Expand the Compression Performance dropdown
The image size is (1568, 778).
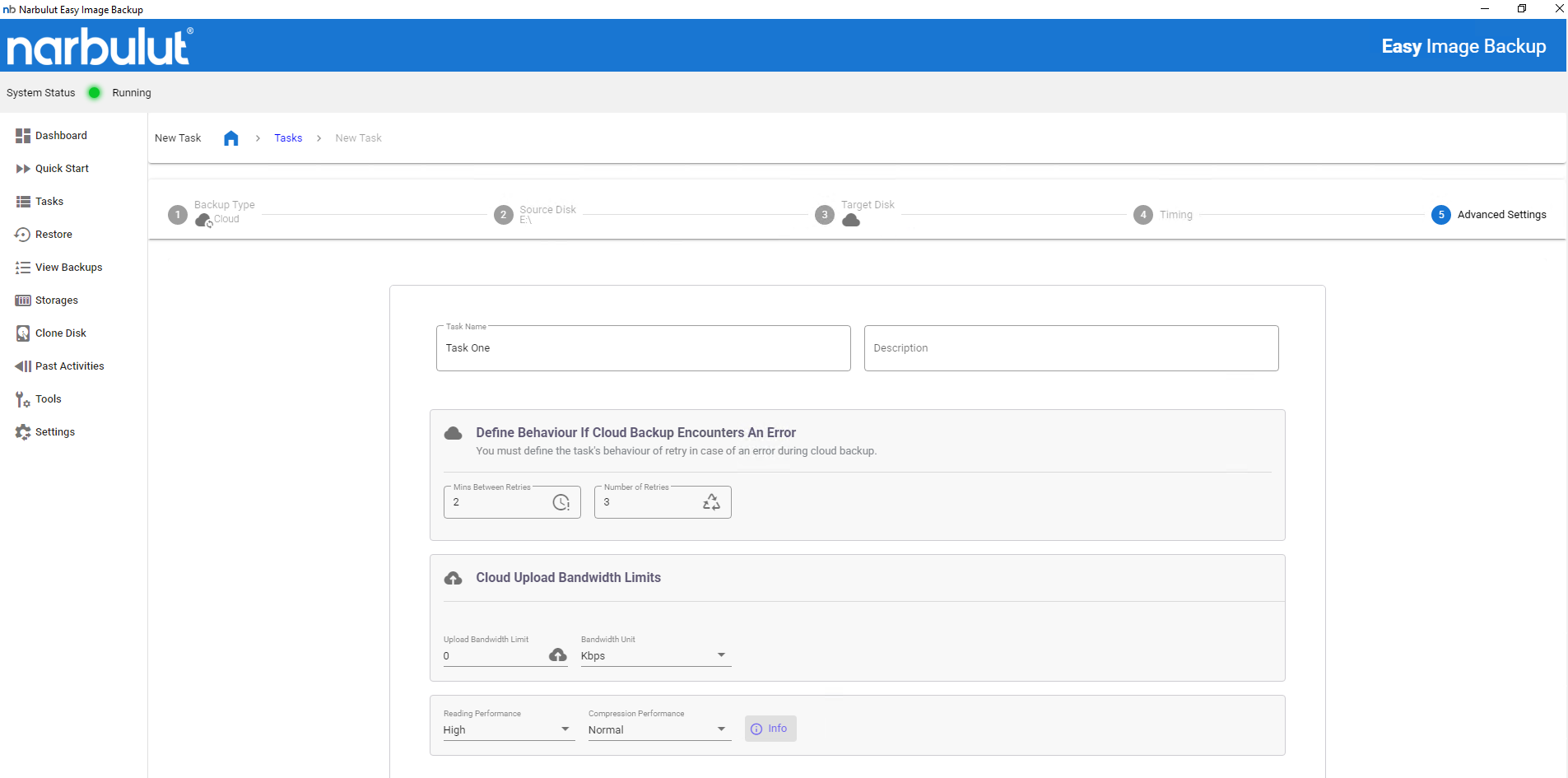(x=658, y=729)
